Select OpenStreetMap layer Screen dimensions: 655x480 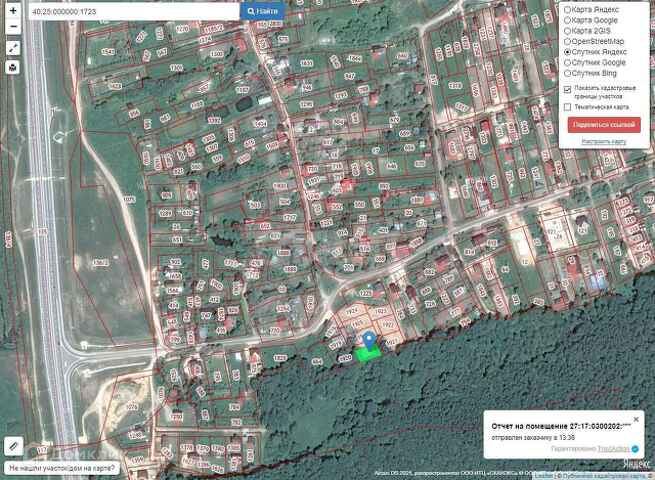pos(594,41)
